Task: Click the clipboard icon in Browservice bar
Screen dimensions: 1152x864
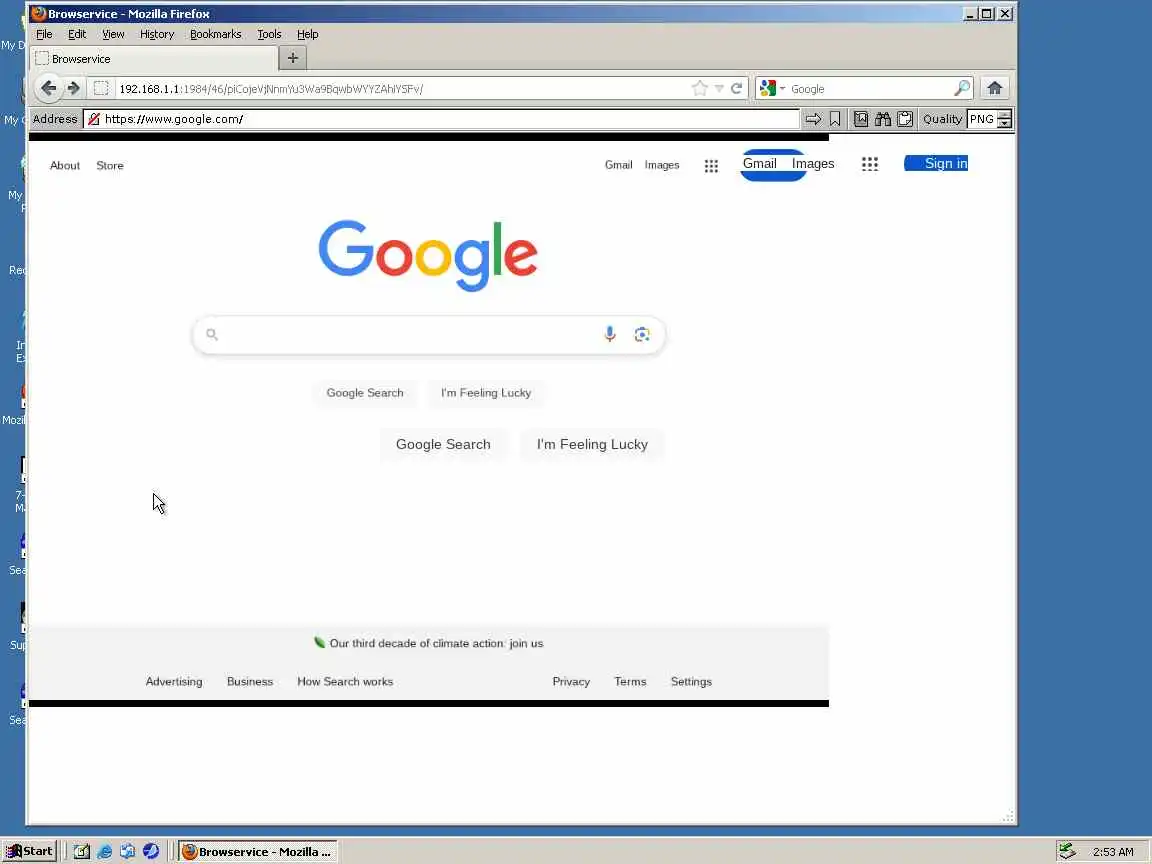Action: pos(905,119)
